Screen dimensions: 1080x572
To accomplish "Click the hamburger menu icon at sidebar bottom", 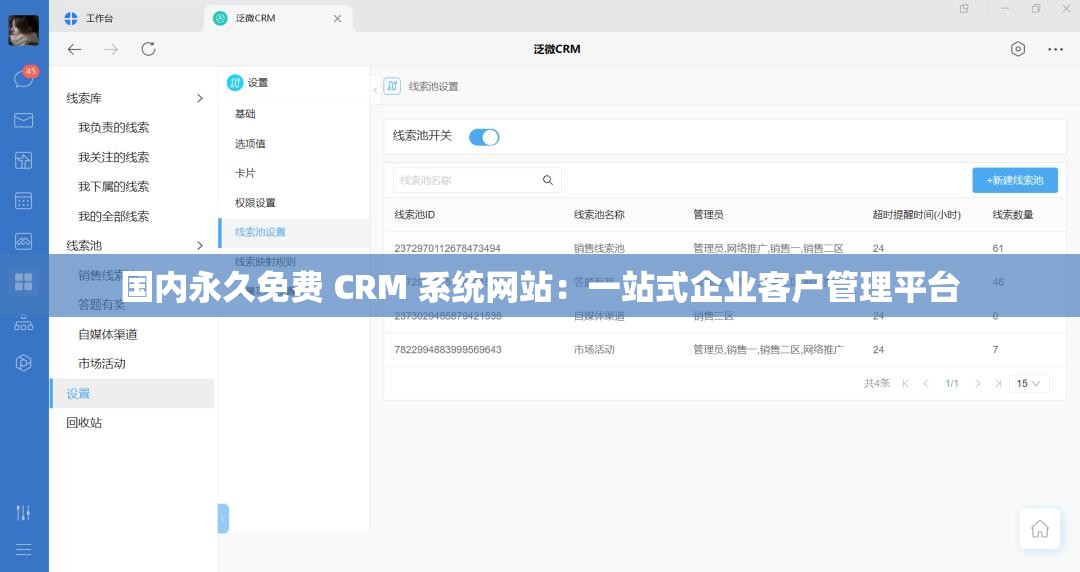I will (23, 549).
